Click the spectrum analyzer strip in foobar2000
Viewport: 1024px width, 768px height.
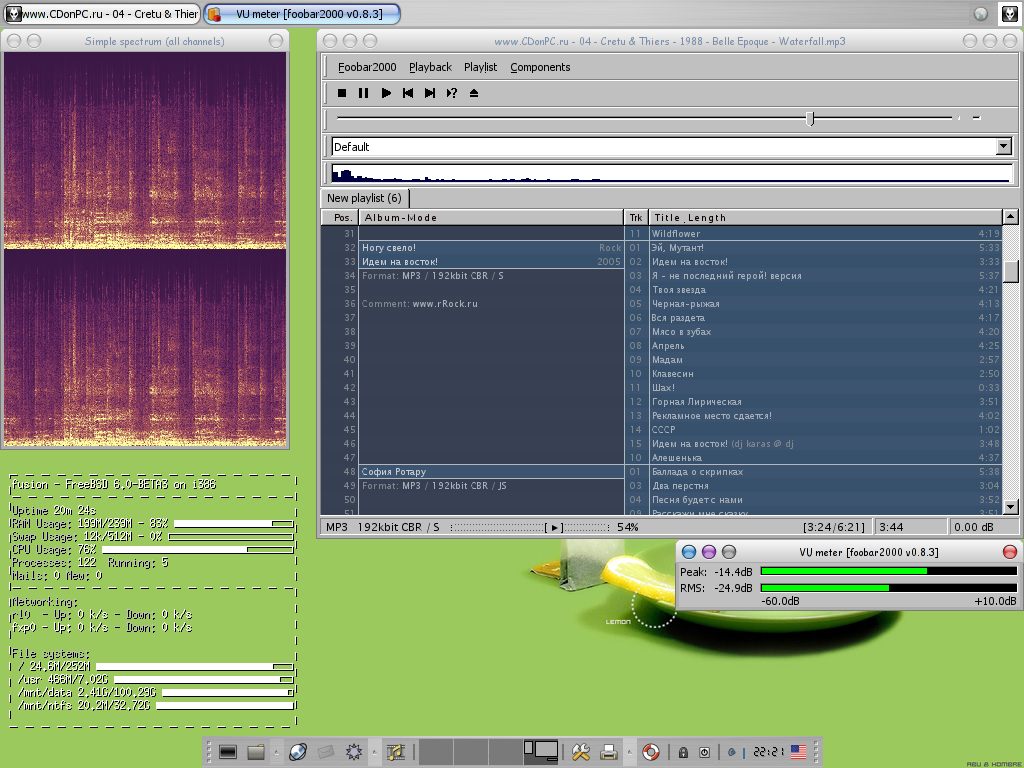click(x=672, y=174)
